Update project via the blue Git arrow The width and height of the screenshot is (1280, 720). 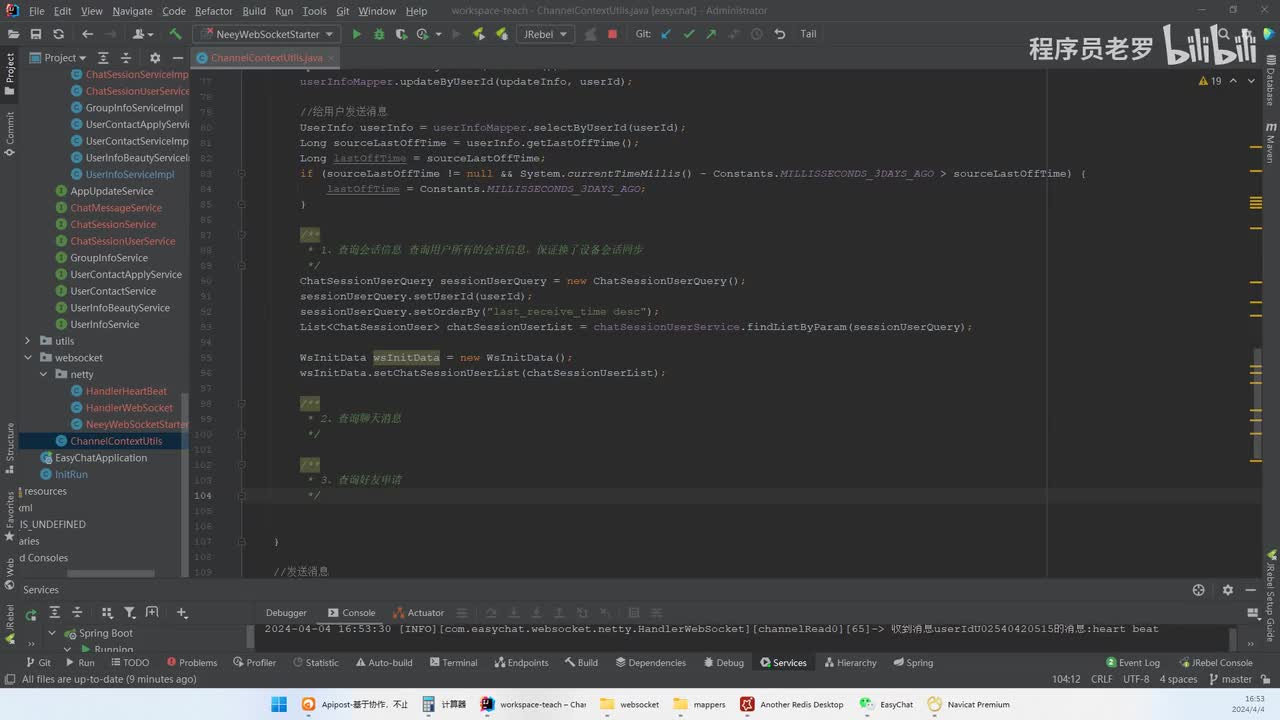pos(666,34)
